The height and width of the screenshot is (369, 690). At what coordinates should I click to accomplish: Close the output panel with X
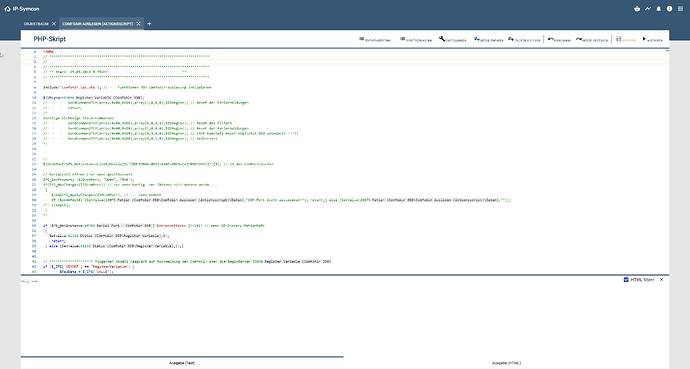[x=661, y=280]
